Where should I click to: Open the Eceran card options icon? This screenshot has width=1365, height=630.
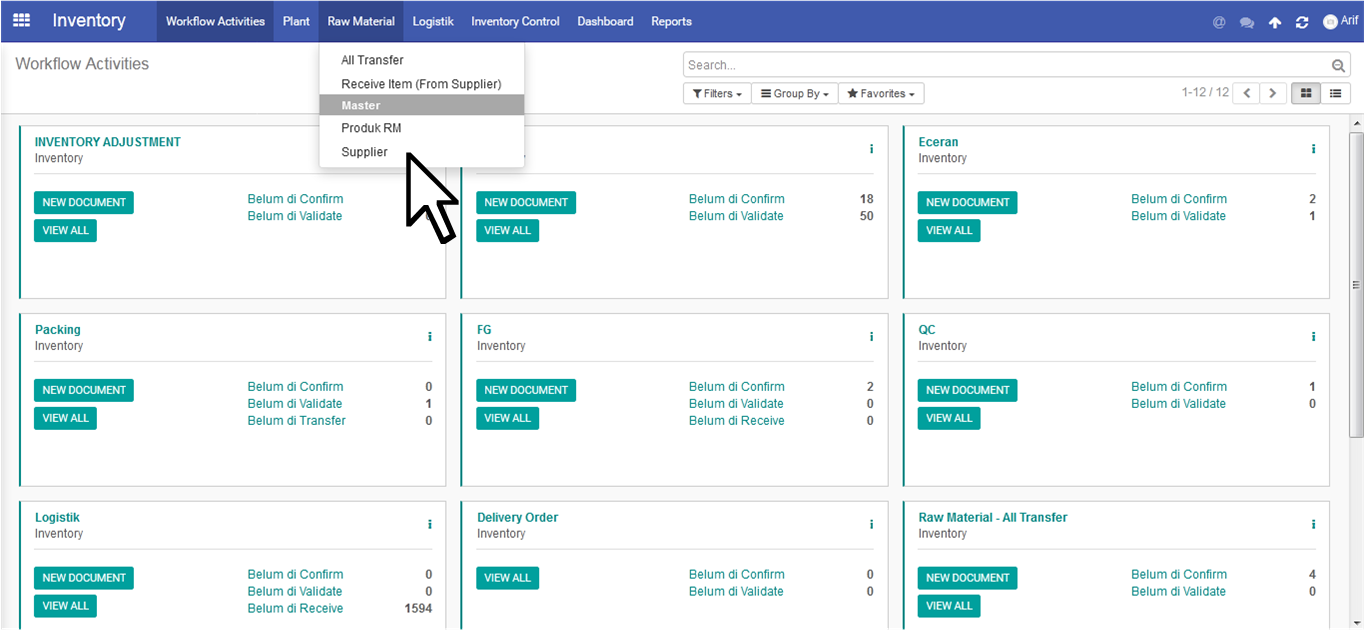coord(1313,149)
